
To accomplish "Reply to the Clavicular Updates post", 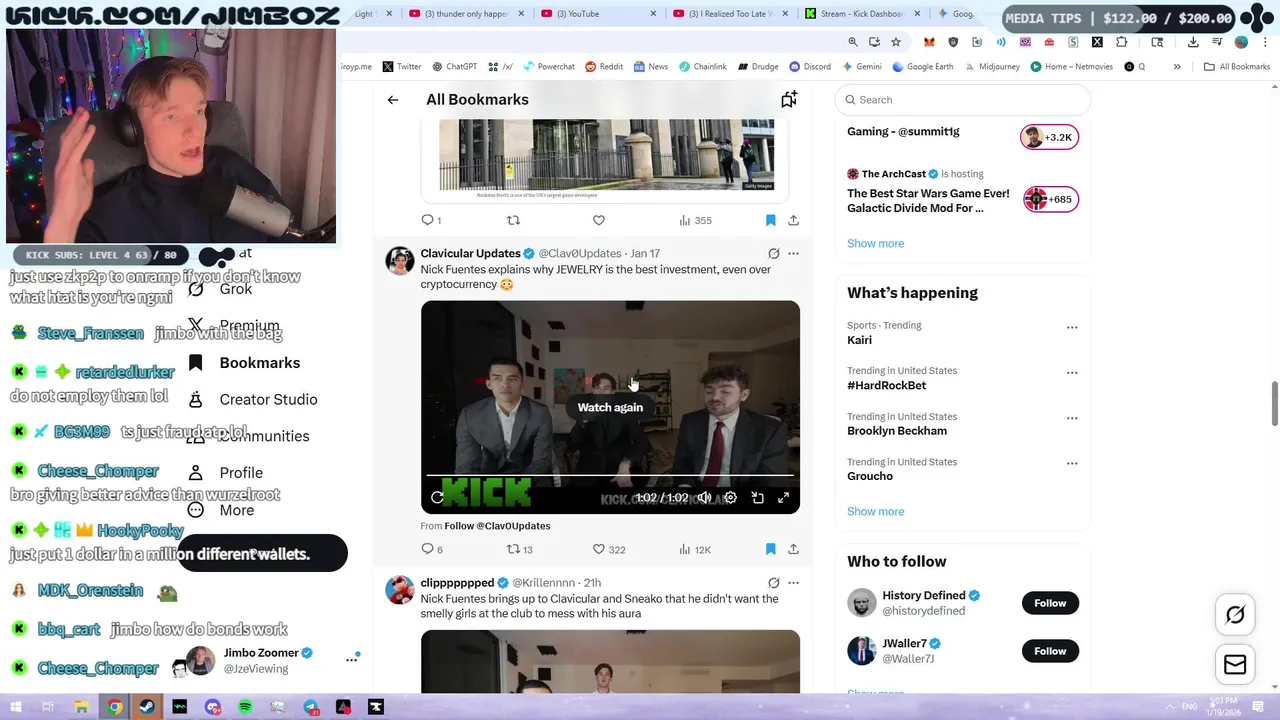I will (x=432, y=549).
